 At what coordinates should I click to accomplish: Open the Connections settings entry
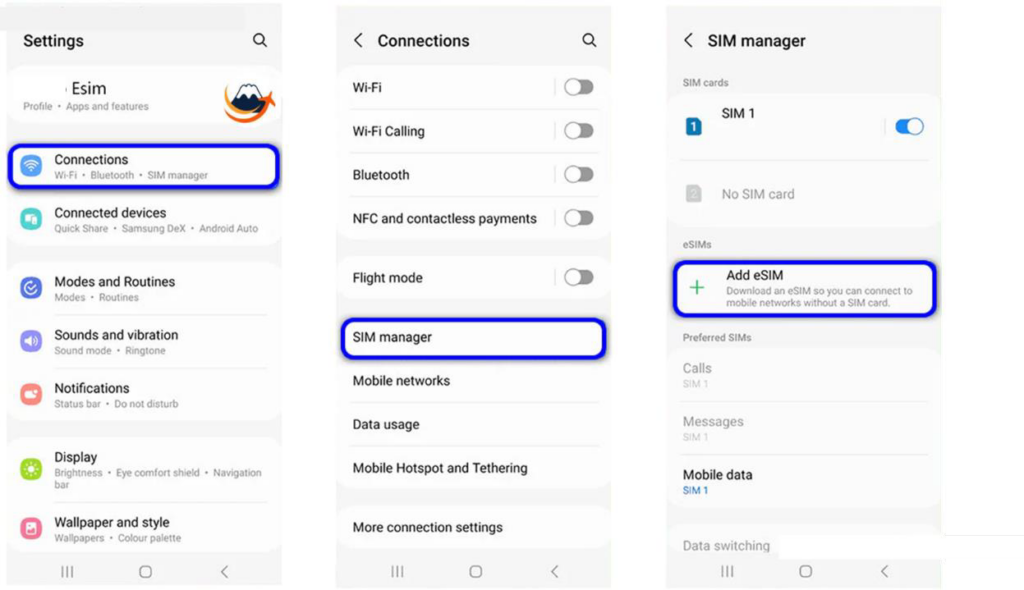143,167
